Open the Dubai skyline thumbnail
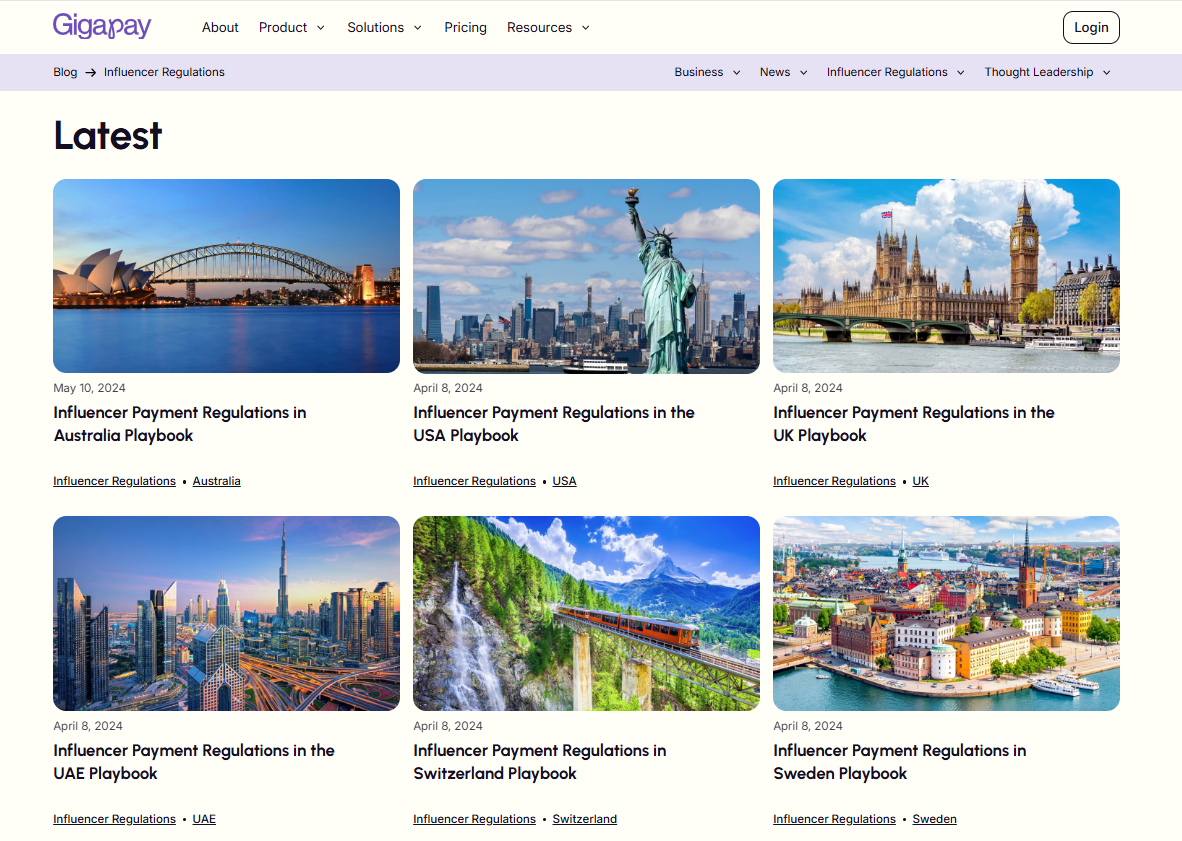 point(226,613)
